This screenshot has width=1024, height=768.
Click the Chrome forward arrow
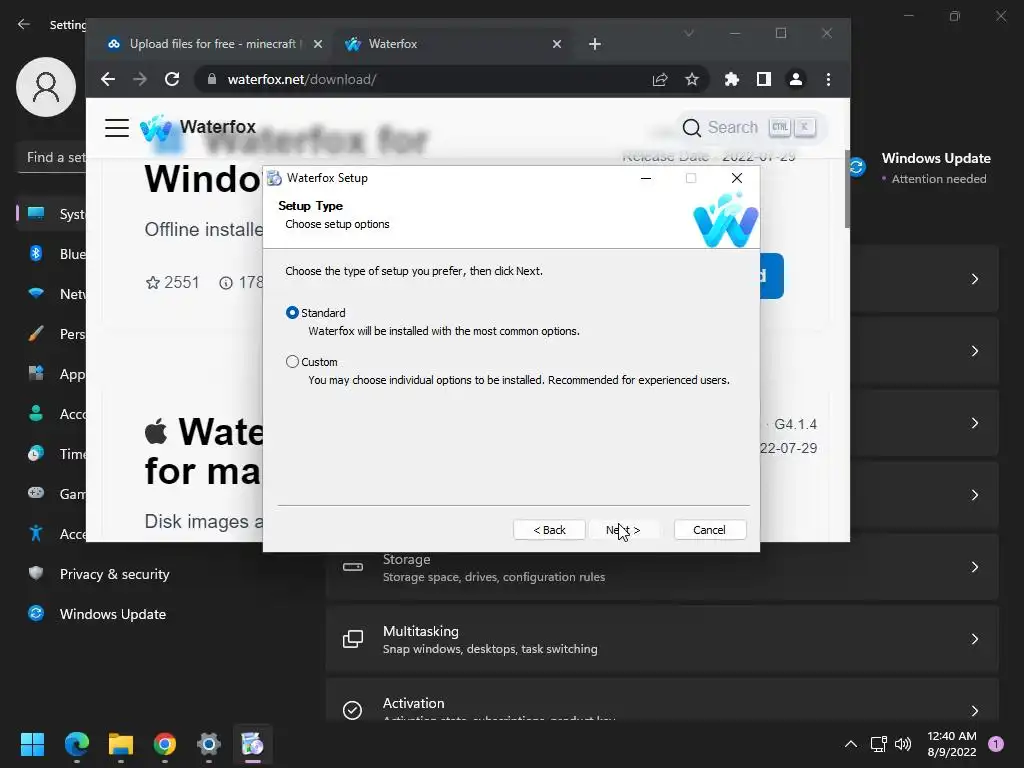point(140,79)
